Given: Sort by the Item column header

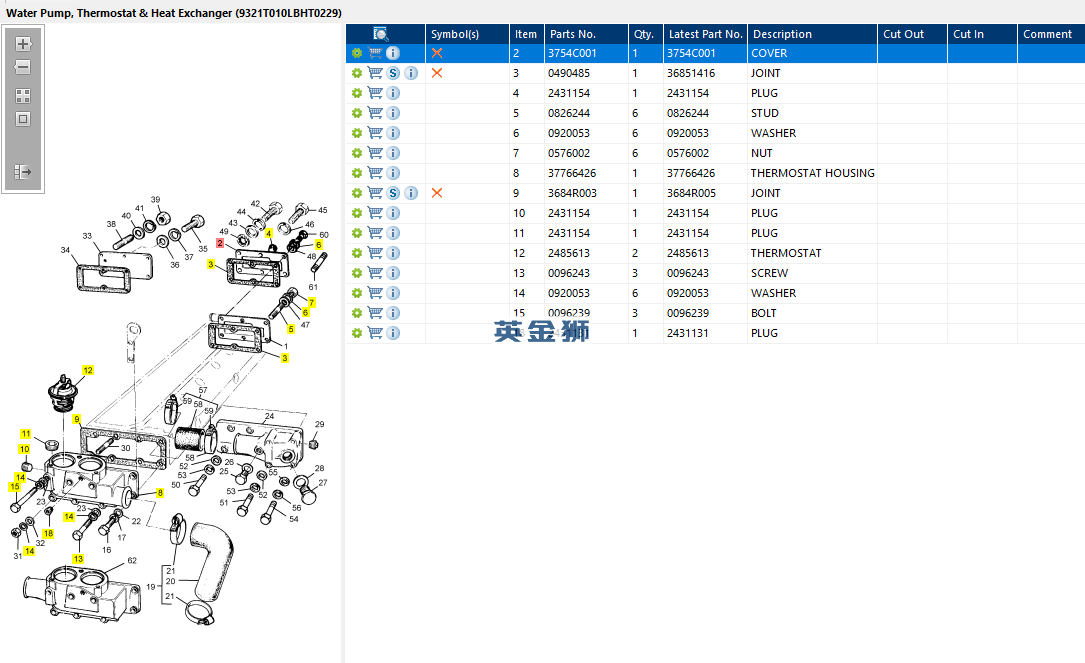Looking at the screenshot, I should [x=527, y=34].
